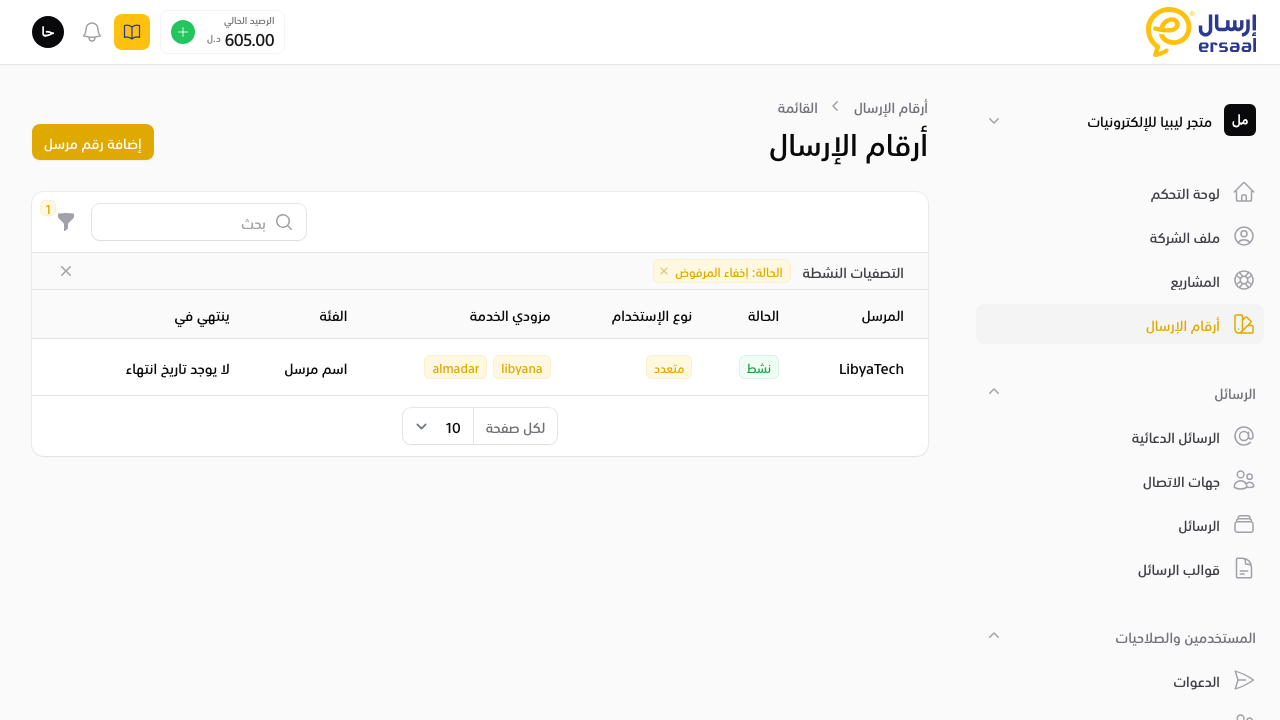This screenshot has height=720, width=1280.
Task: Click the green add balance plus icon
Action: click(x=183, y=32)
